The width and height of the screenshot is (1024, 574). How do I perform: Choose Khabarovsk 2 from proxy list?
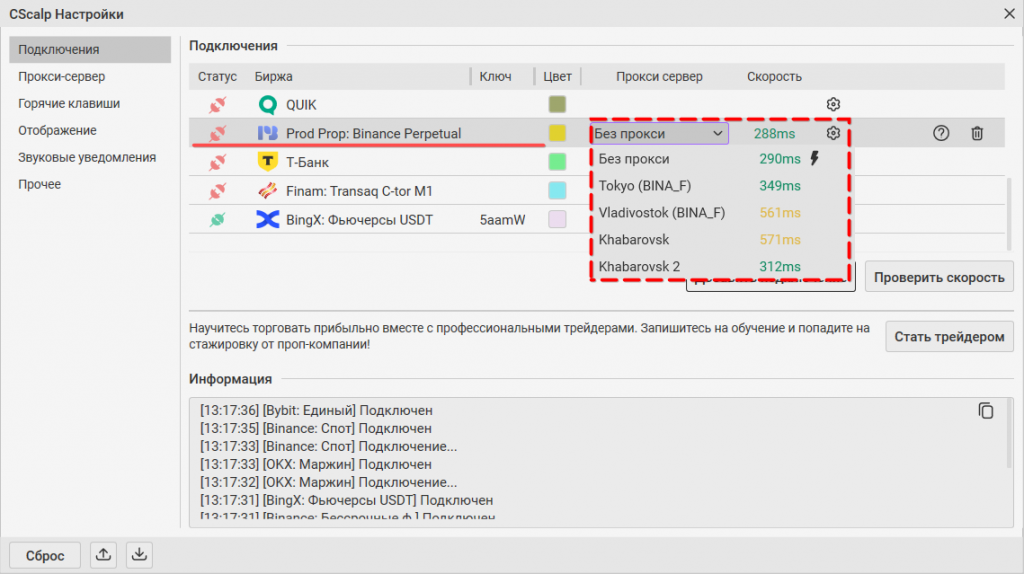tap(639, 267)
